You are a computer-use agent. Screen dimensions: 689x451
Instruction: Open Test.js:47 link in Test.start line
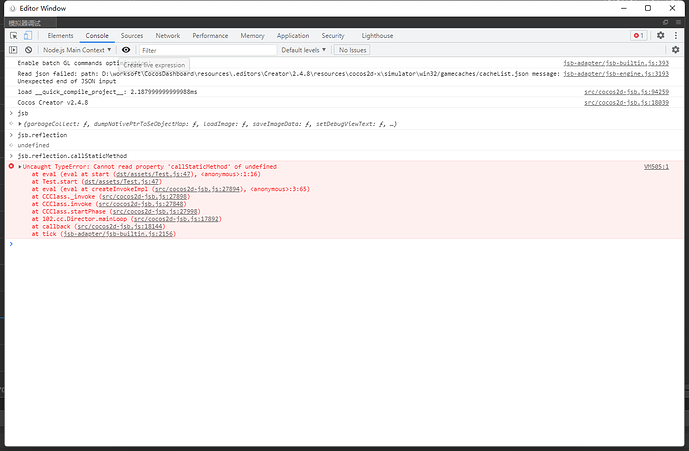(x=122, y=182)
